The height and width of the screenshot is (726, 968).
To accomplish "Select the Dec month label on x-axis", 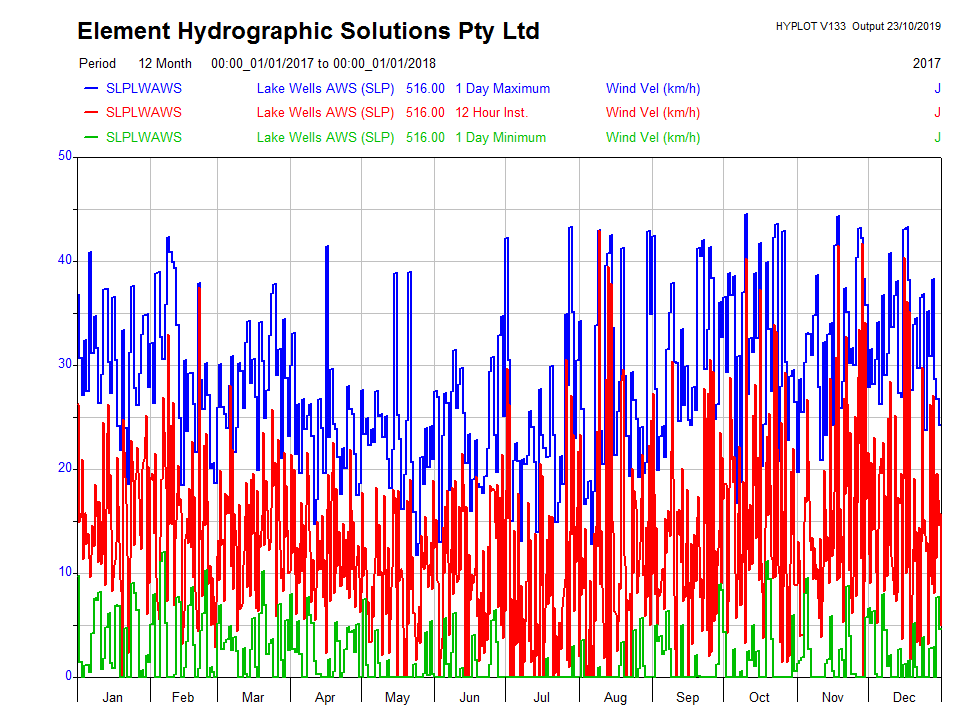I will pos(904,697).
